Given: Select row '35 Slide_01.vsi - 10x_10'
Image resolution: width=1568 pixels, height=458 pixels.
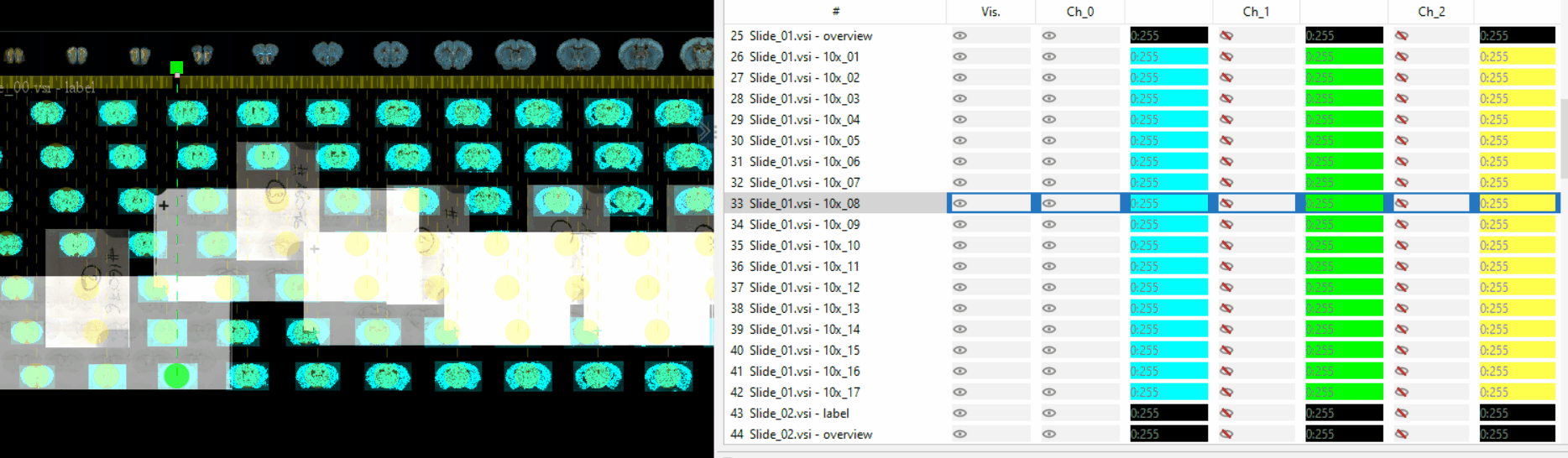Looking at the screenshot, I should [x=835, y=245].
